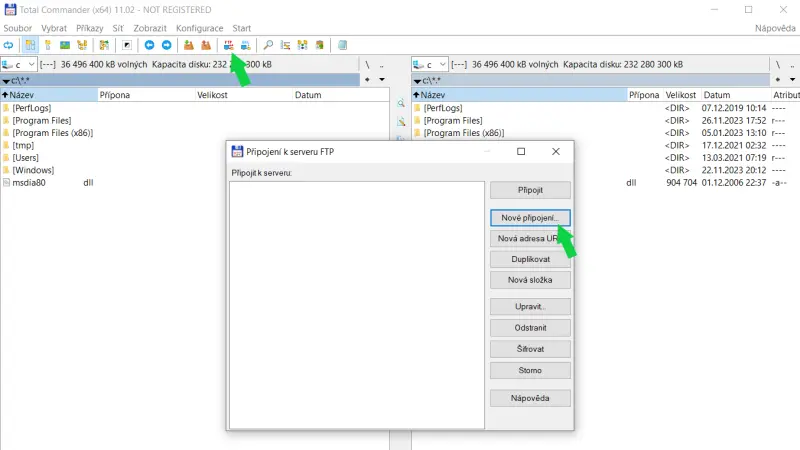This screenshot has height=450, width=800.
Task: Sort left panel by Přípona column
Action: pos(146,95)
